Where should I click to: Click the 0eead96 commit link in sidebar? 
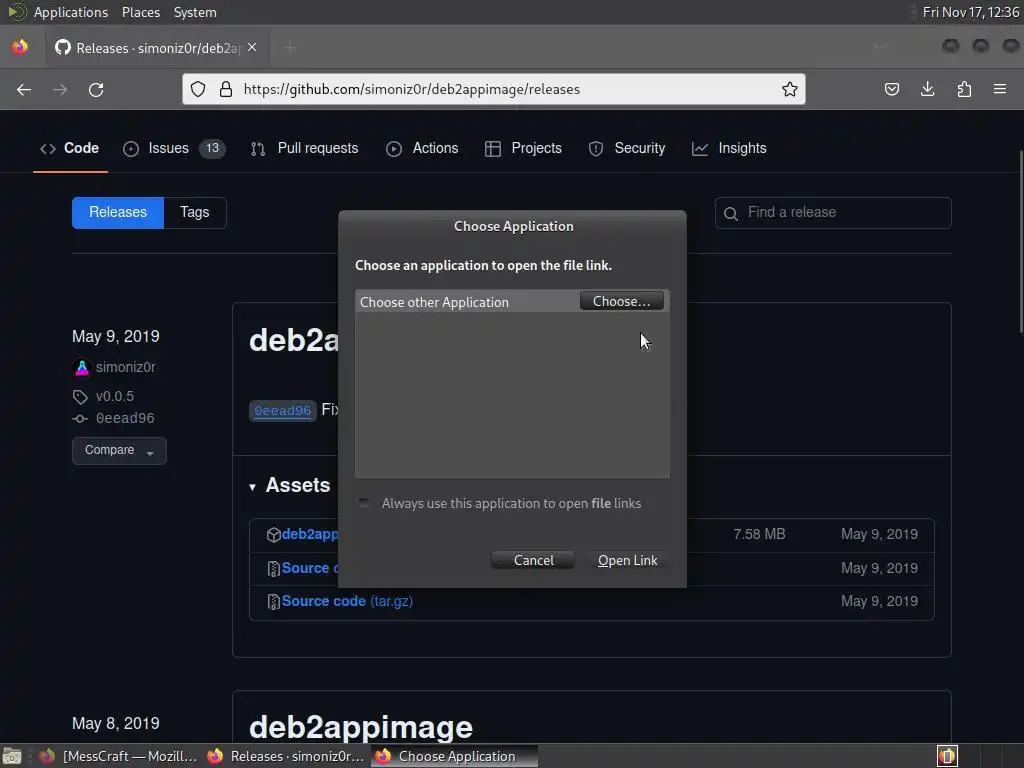click(x=125, y=418)
